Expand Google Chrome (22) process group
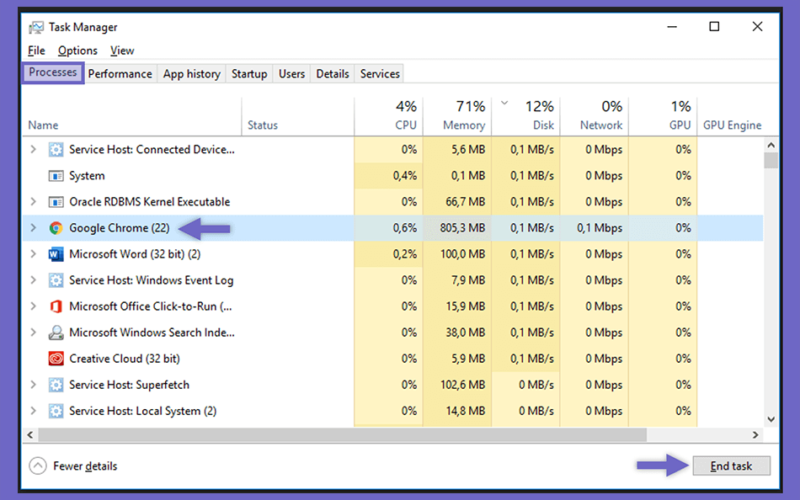 [33, 228]
